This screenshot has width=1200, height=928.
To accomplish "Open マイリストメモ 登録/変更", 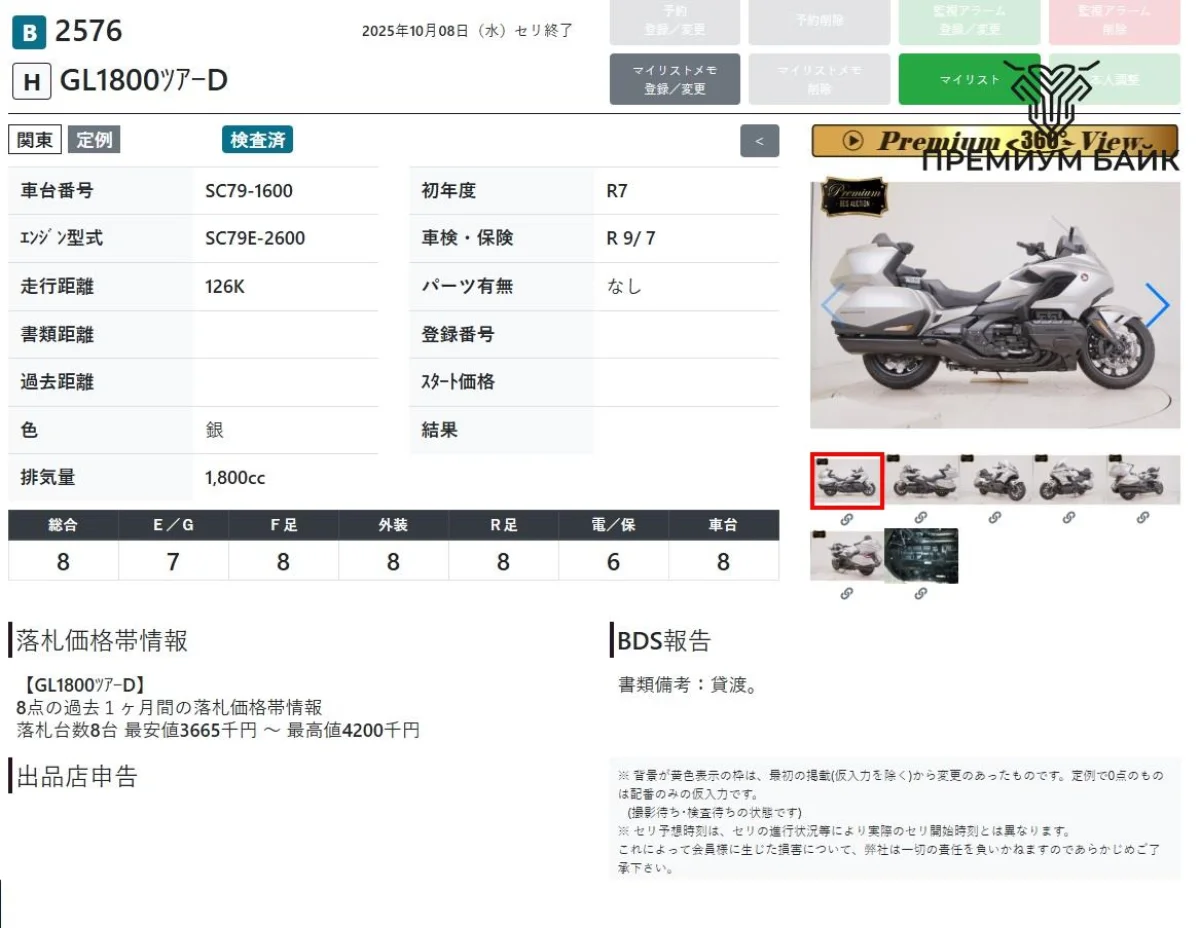I will [x=675, y=79].
